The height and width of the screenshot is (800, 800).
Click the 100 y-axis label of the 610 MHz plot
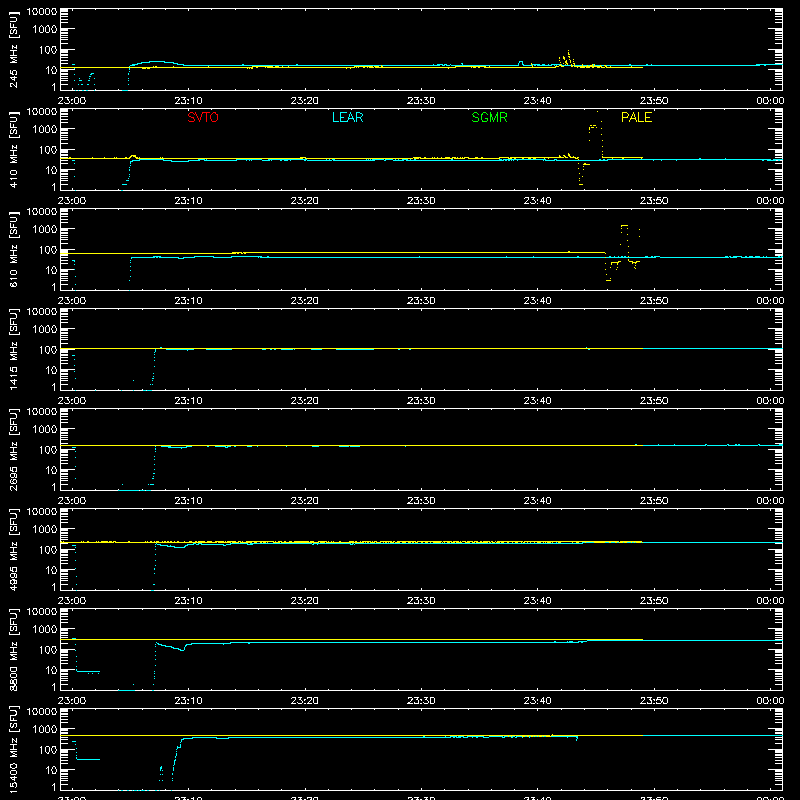(x=48, y=250)
